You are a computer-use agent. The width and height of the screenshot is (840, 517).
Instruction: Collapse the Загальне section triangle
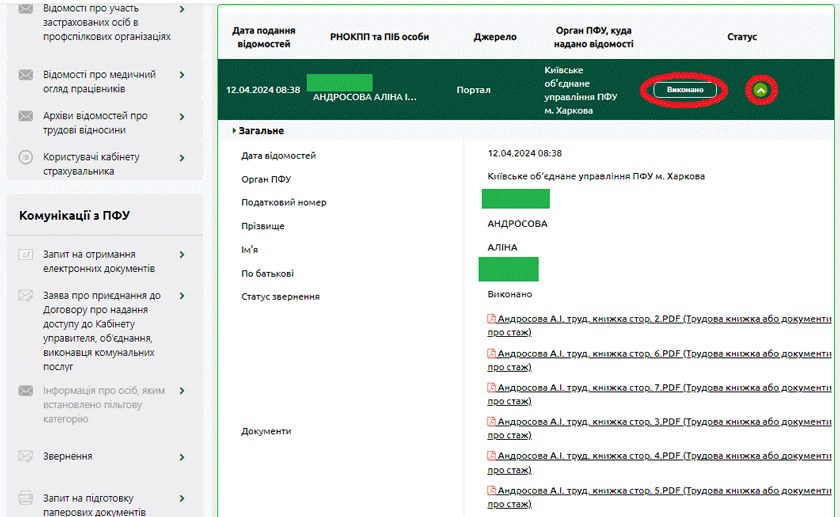coord(235,131)
